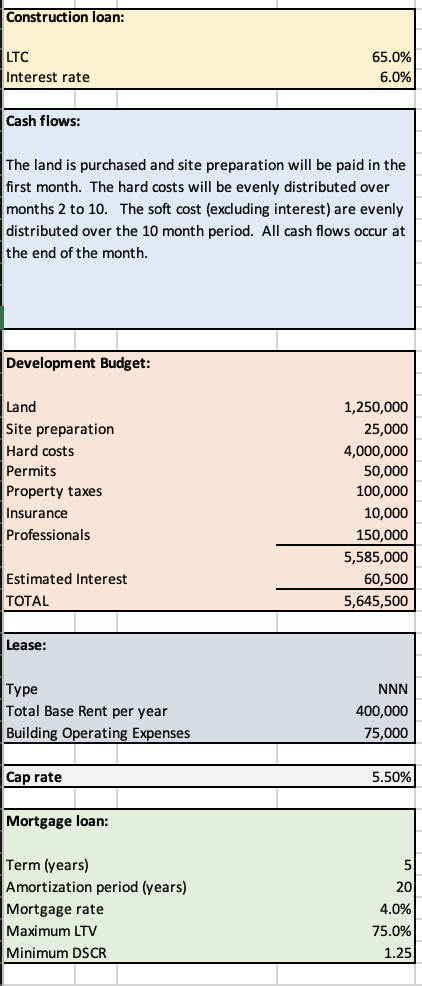Select the 65.0% LTC value
Viewport: 422px width, 986px height.
(x=392, y=57)
